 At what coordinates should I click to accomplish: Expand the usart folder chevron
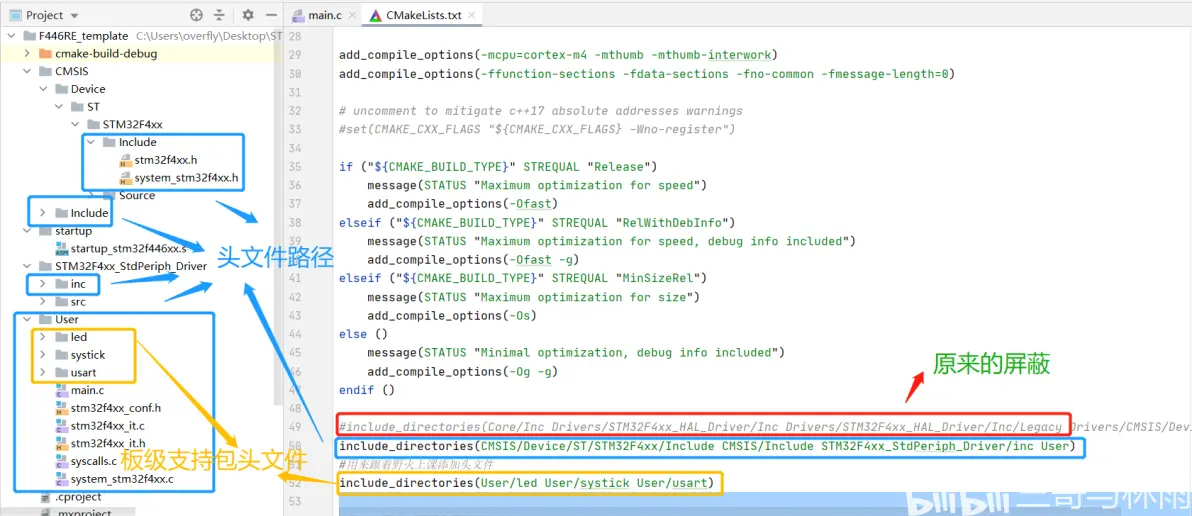pos(43,372)
